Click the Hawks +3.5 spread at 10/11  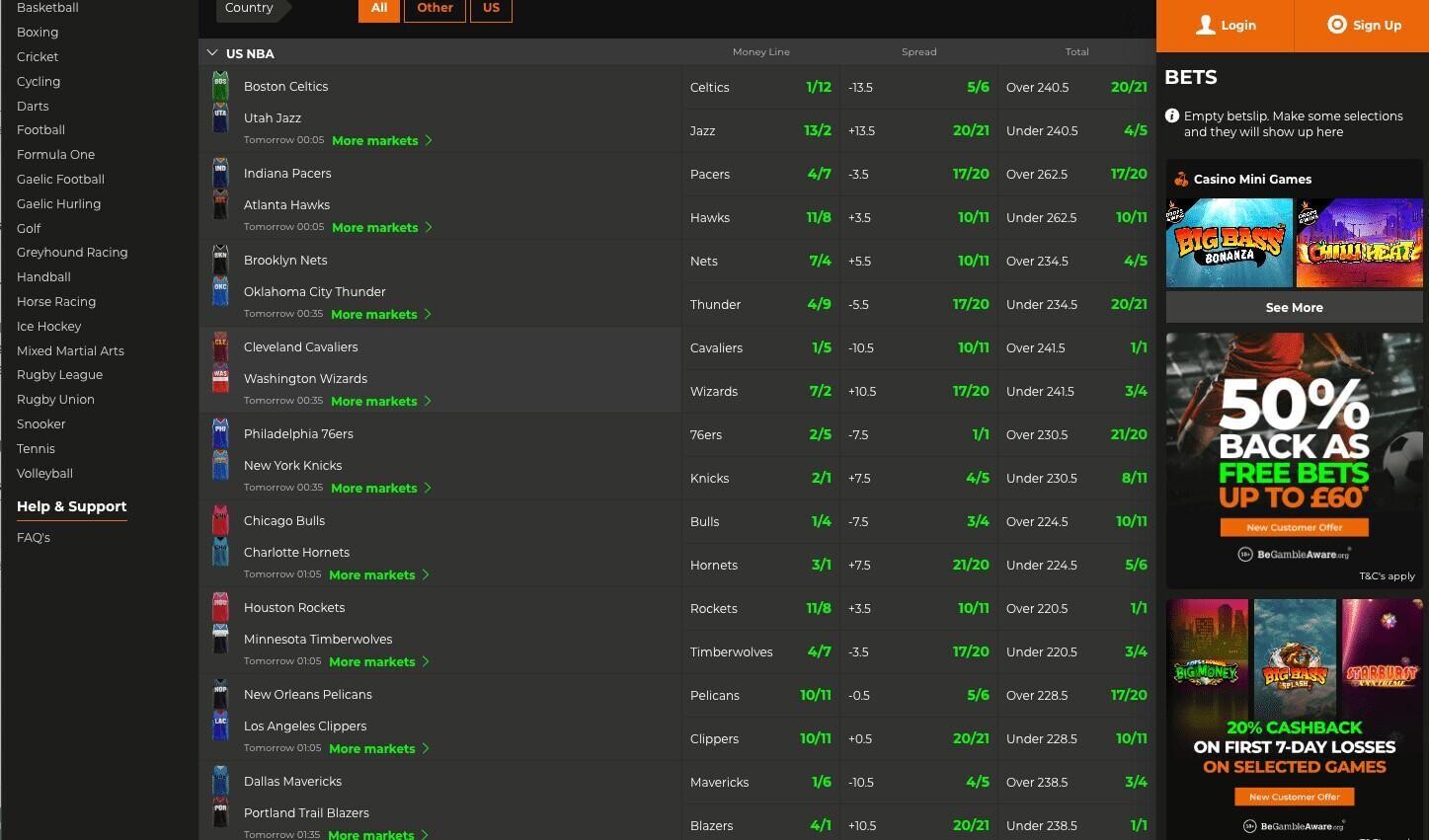[918, 217]
